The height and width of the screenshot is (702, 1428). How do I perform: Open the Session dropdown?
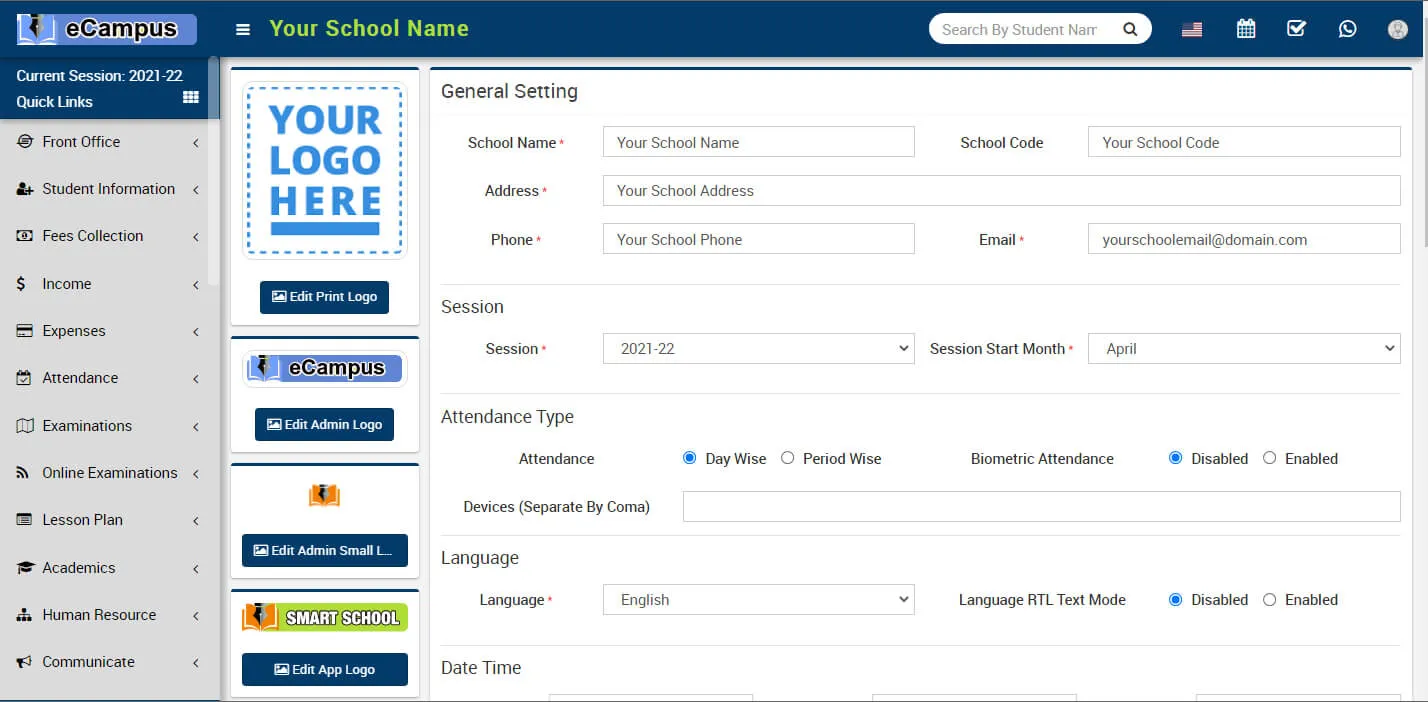[758, 349]
